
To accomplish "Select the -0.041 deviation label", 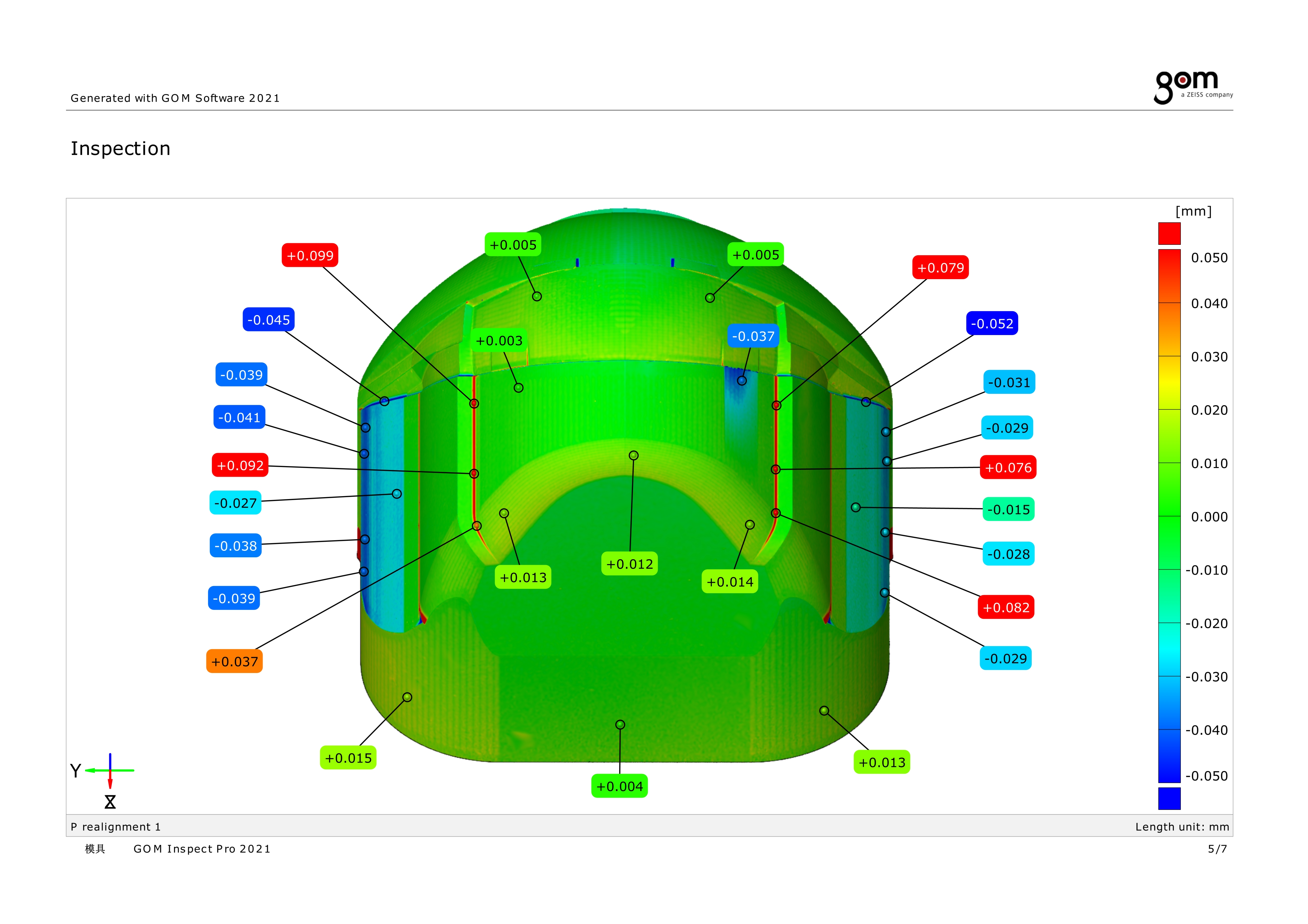I will point(239,417).
